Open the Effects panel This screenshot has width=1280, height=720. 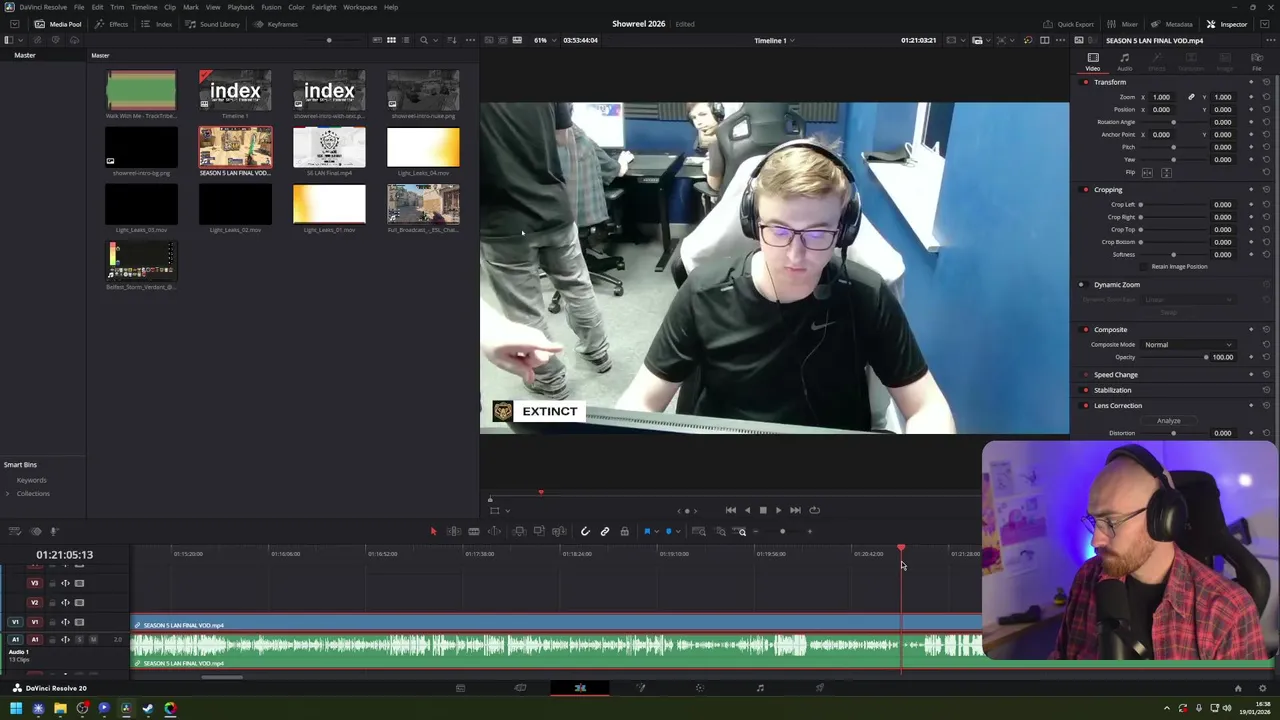pyautogui.click(x=112, y=24)
